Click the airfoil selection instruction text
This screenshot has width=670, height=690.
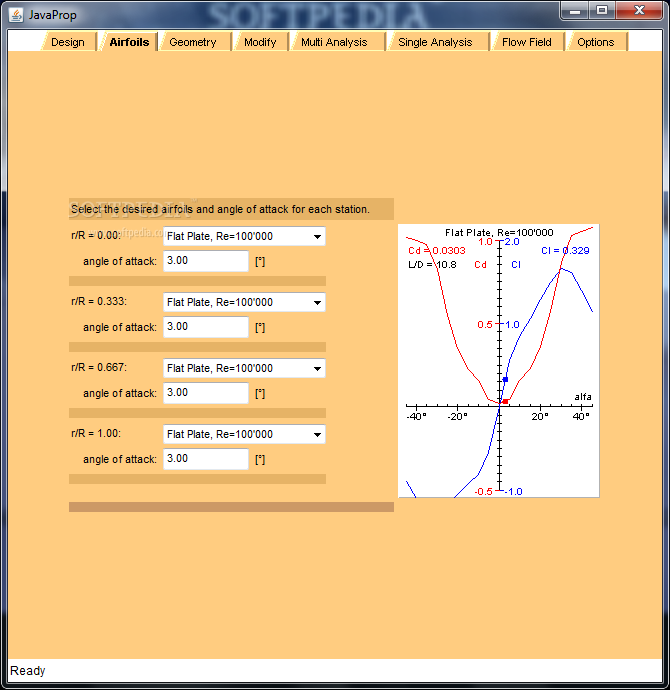click(220, 209)
